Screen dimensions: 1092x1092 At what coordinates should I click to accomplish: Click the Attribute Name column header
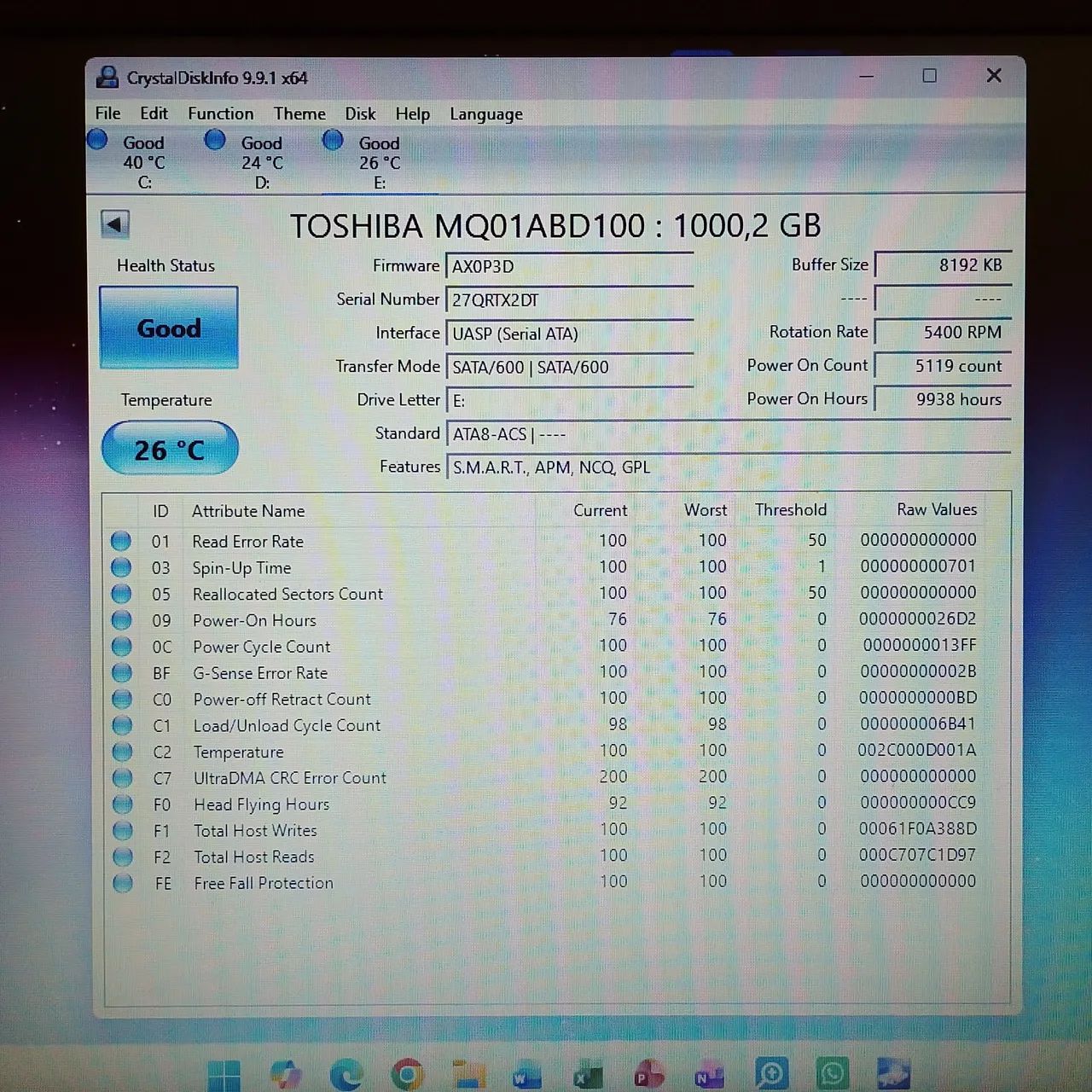(248, 511)
